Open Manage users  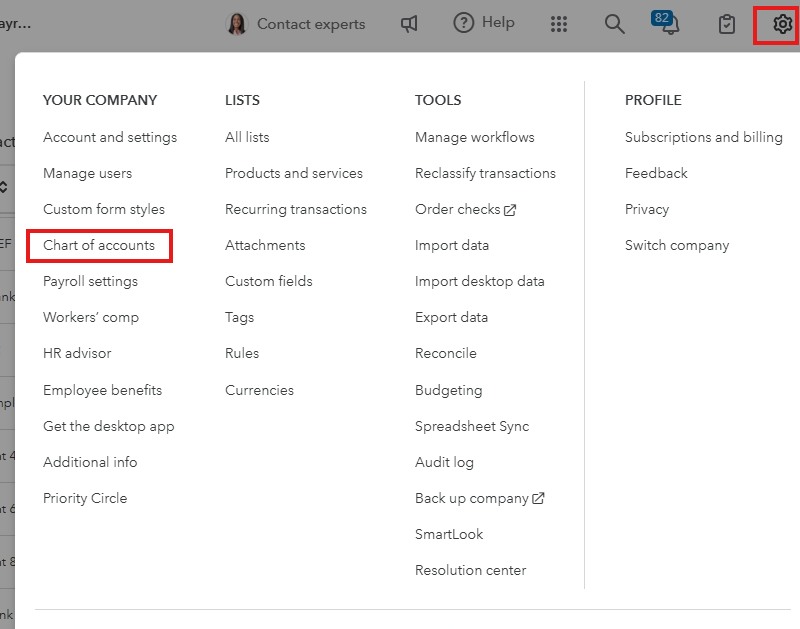87,173
